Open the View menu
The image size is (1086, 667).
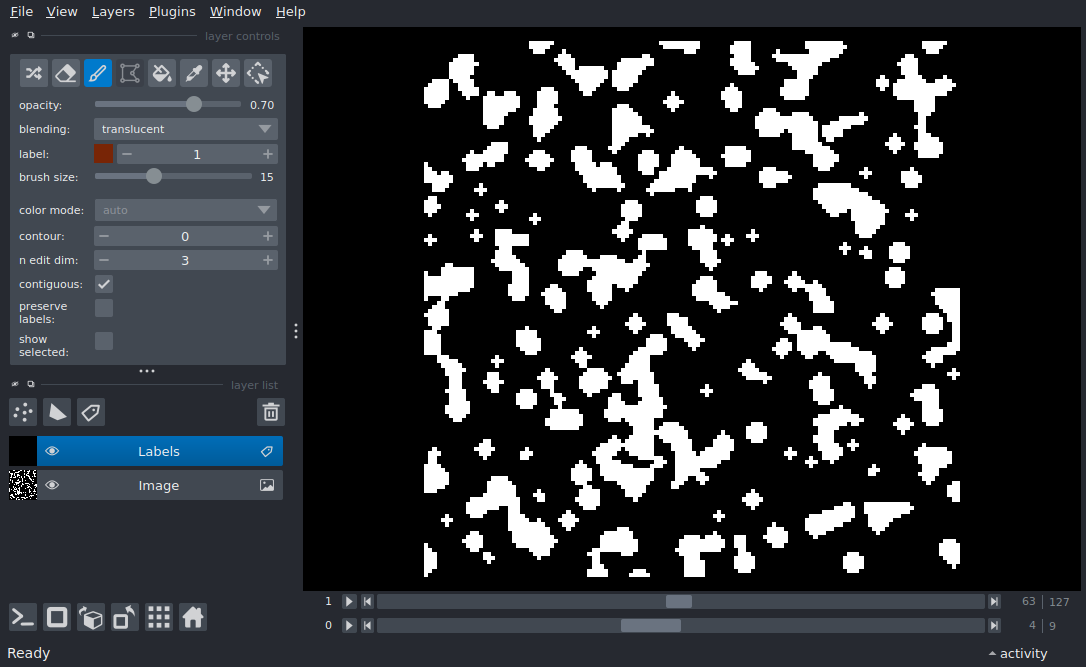62,12
